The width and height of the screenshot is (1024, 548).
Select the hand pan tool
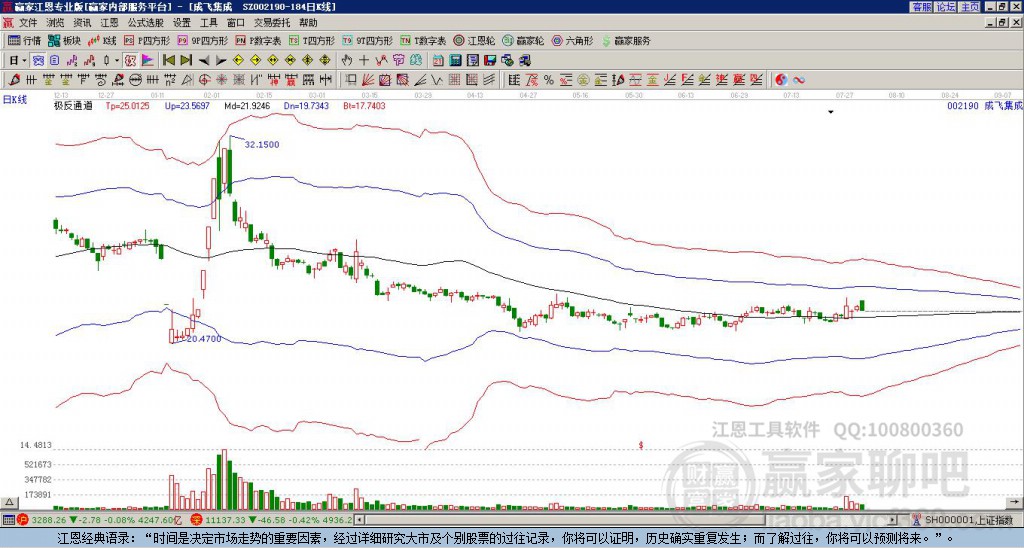(x=347, y=61)
